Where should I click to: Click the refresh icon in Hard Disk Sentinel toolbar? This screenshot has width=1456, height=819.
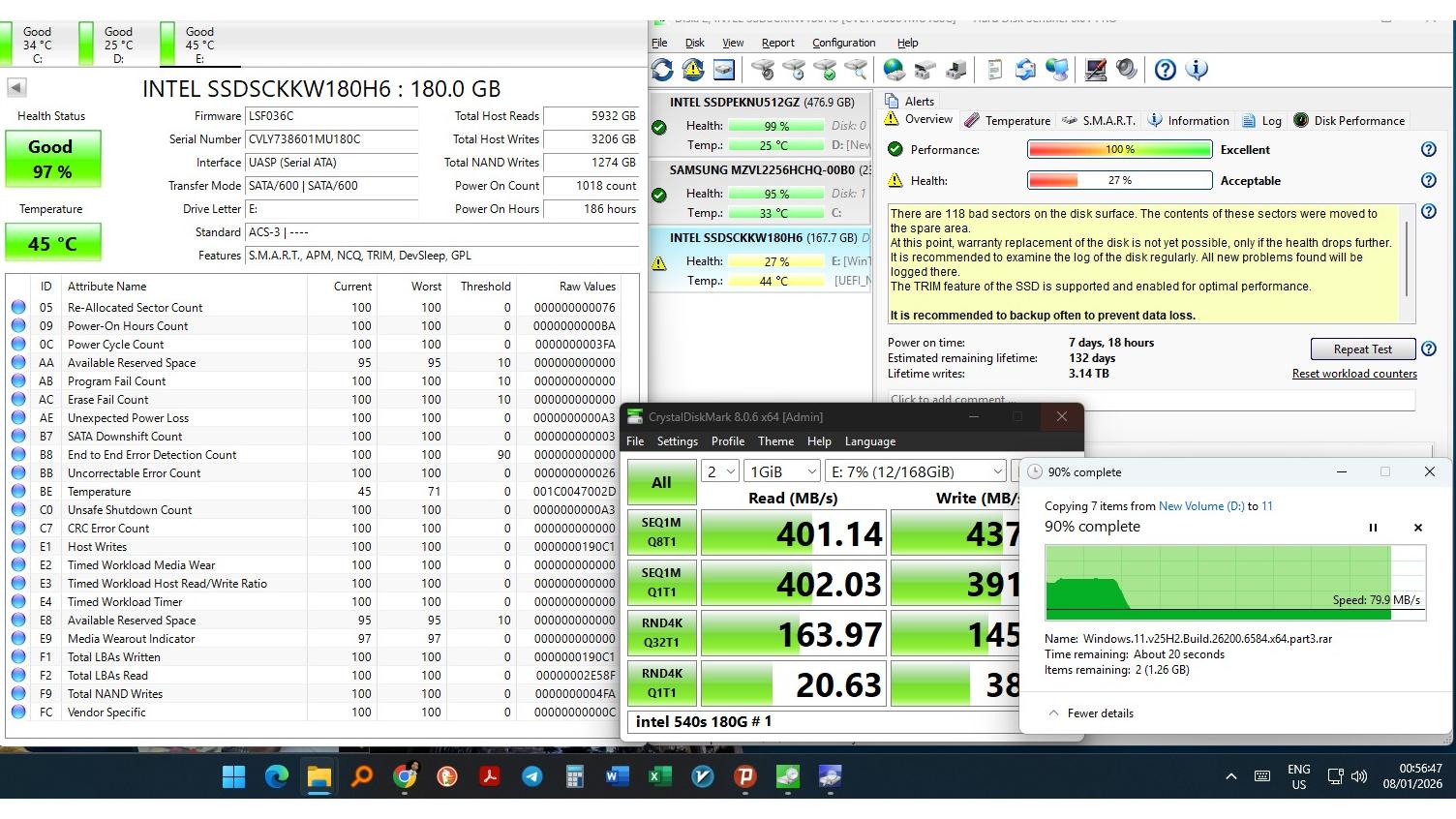click(x=662, y=70)
